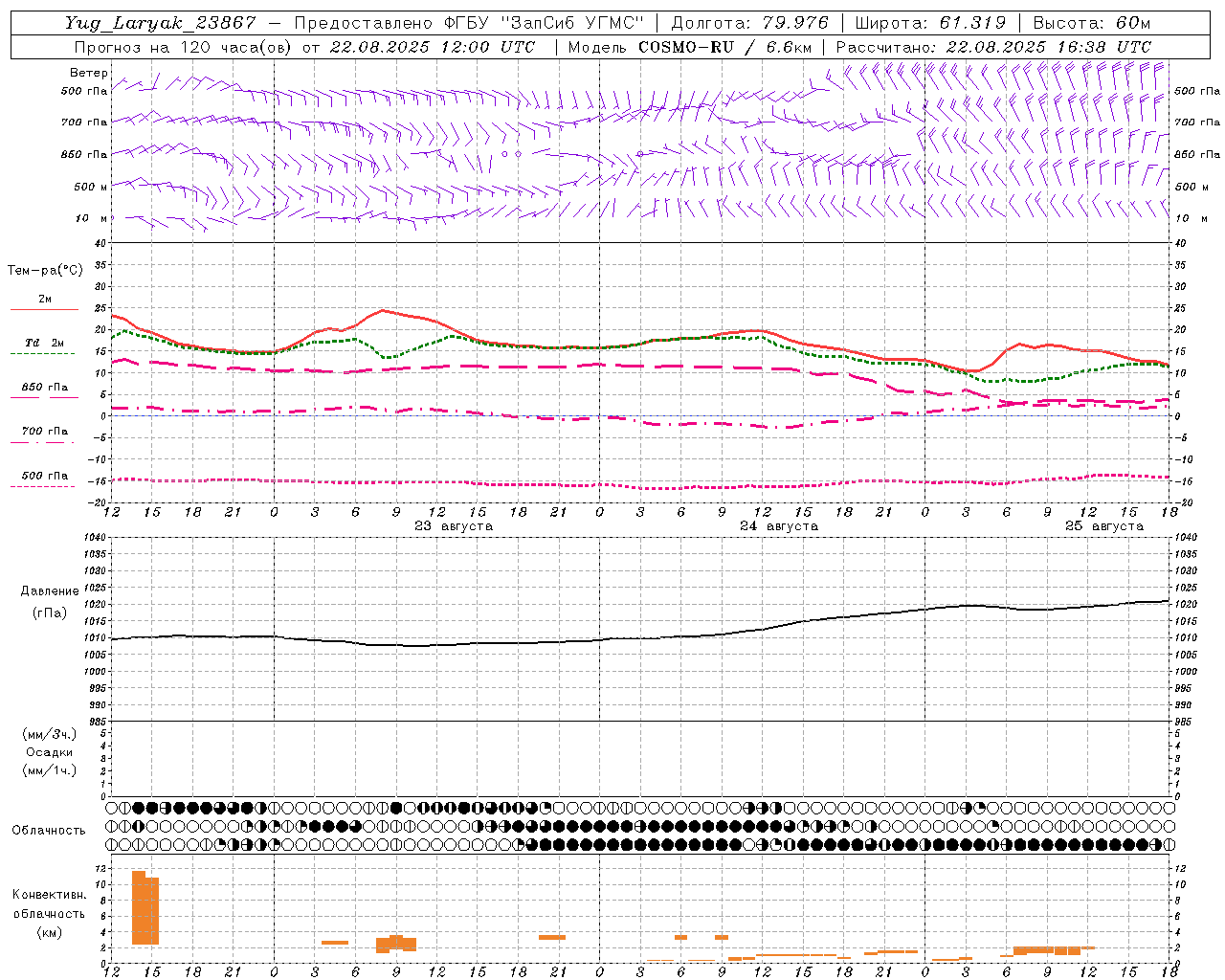The height and width of the screenshot is (980, 1225).
Task: Click the Td 2м dew point legend label
Action: (45, 343)
